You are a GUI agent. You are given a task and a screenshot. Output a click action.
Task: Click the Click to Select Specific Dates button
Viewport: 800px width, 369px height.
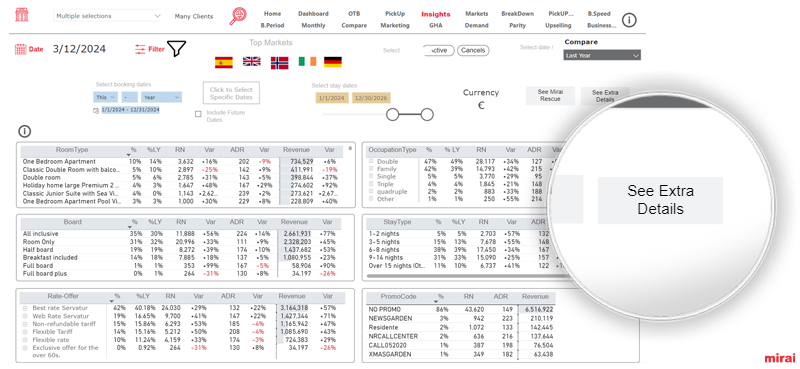point(231,93)
